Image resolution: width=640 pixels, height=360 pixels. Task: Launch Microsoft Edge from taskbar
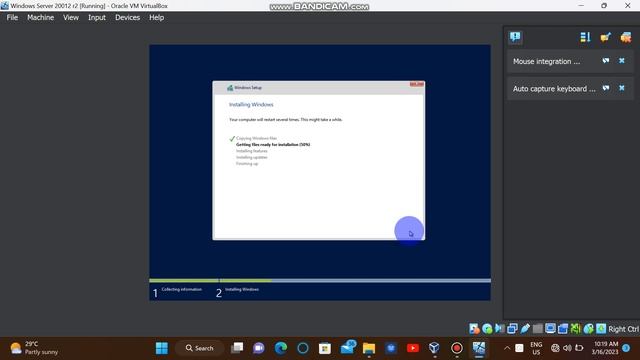280,348
